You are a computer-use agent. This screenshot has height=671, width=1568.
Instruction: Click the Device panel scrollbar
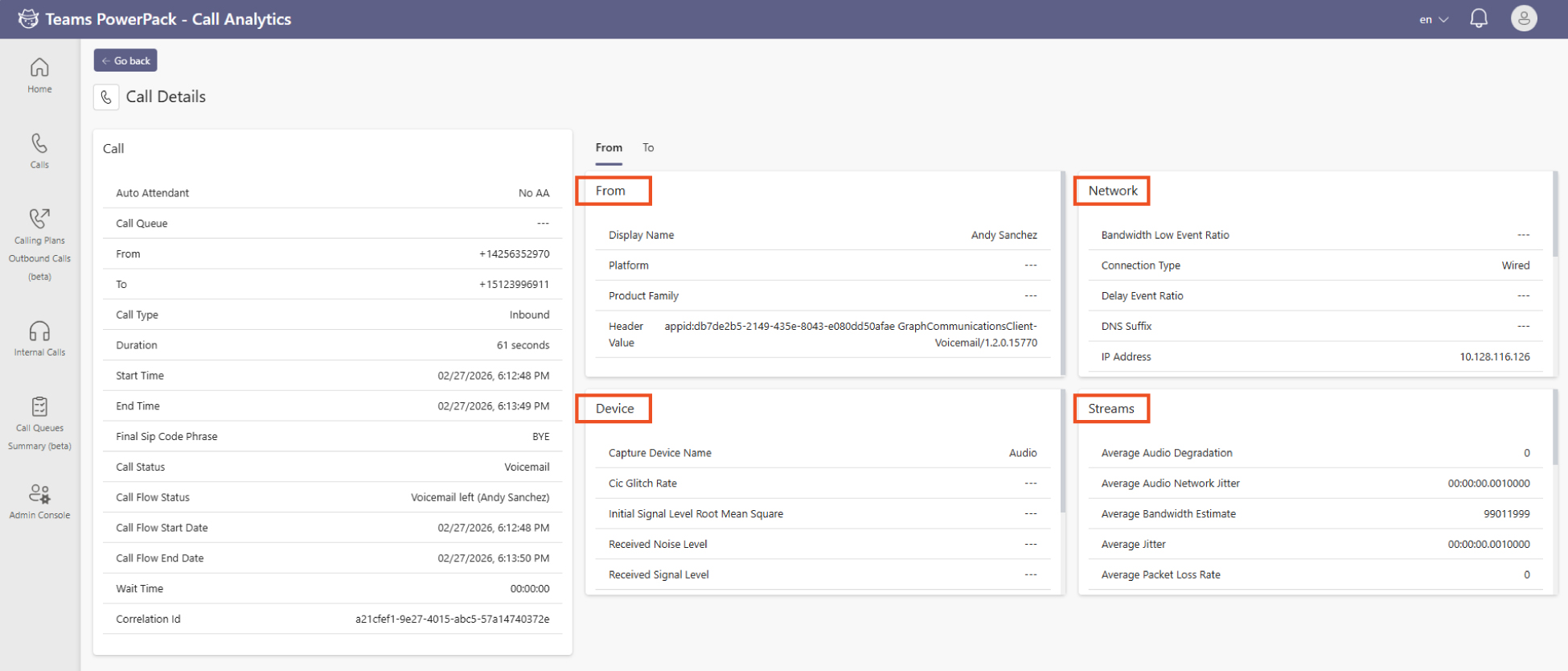pyautogui.click(x=1062, y=451)
